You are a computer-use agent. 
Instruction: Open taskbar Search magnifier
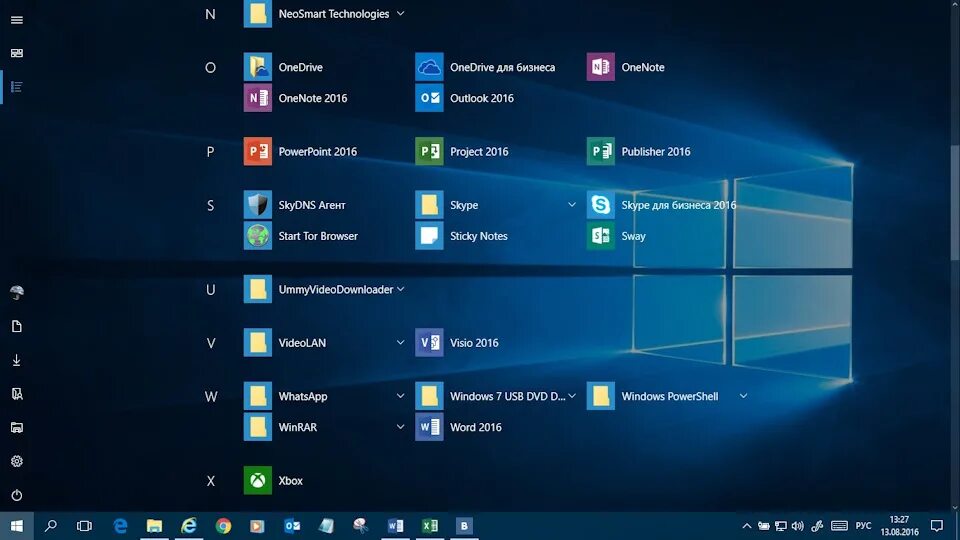51,526
